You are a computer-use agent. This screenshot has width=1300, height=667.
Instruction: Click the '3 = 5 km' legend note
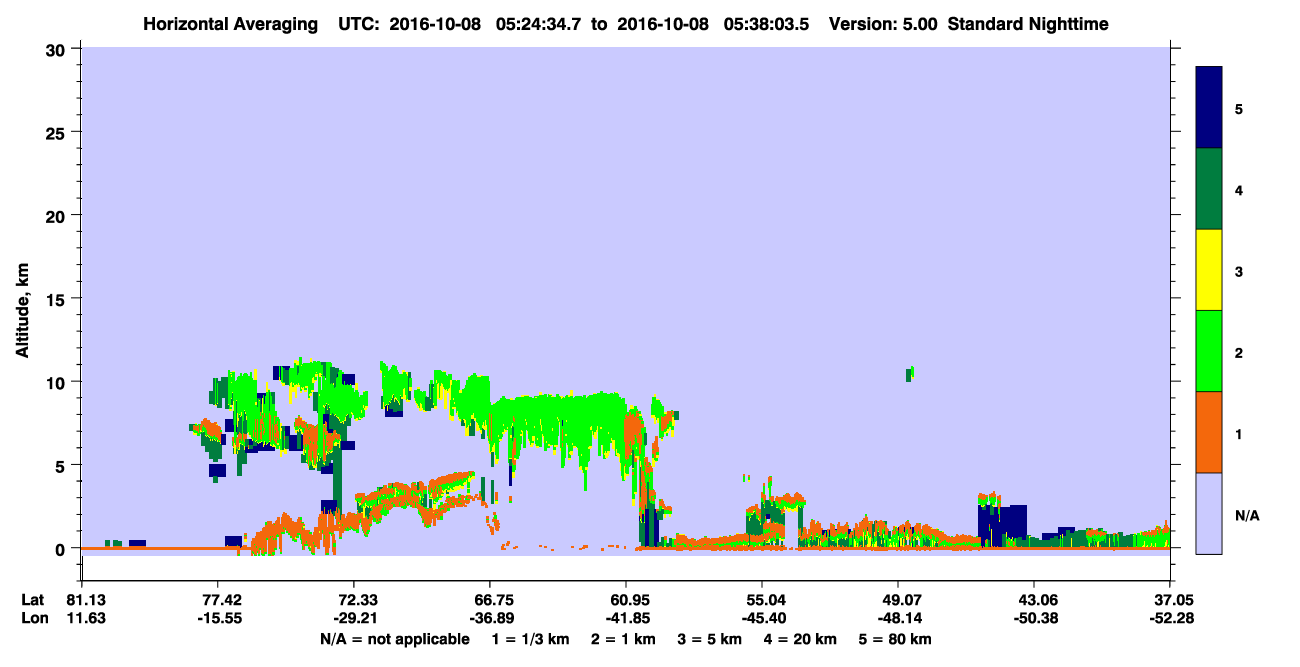710,639
